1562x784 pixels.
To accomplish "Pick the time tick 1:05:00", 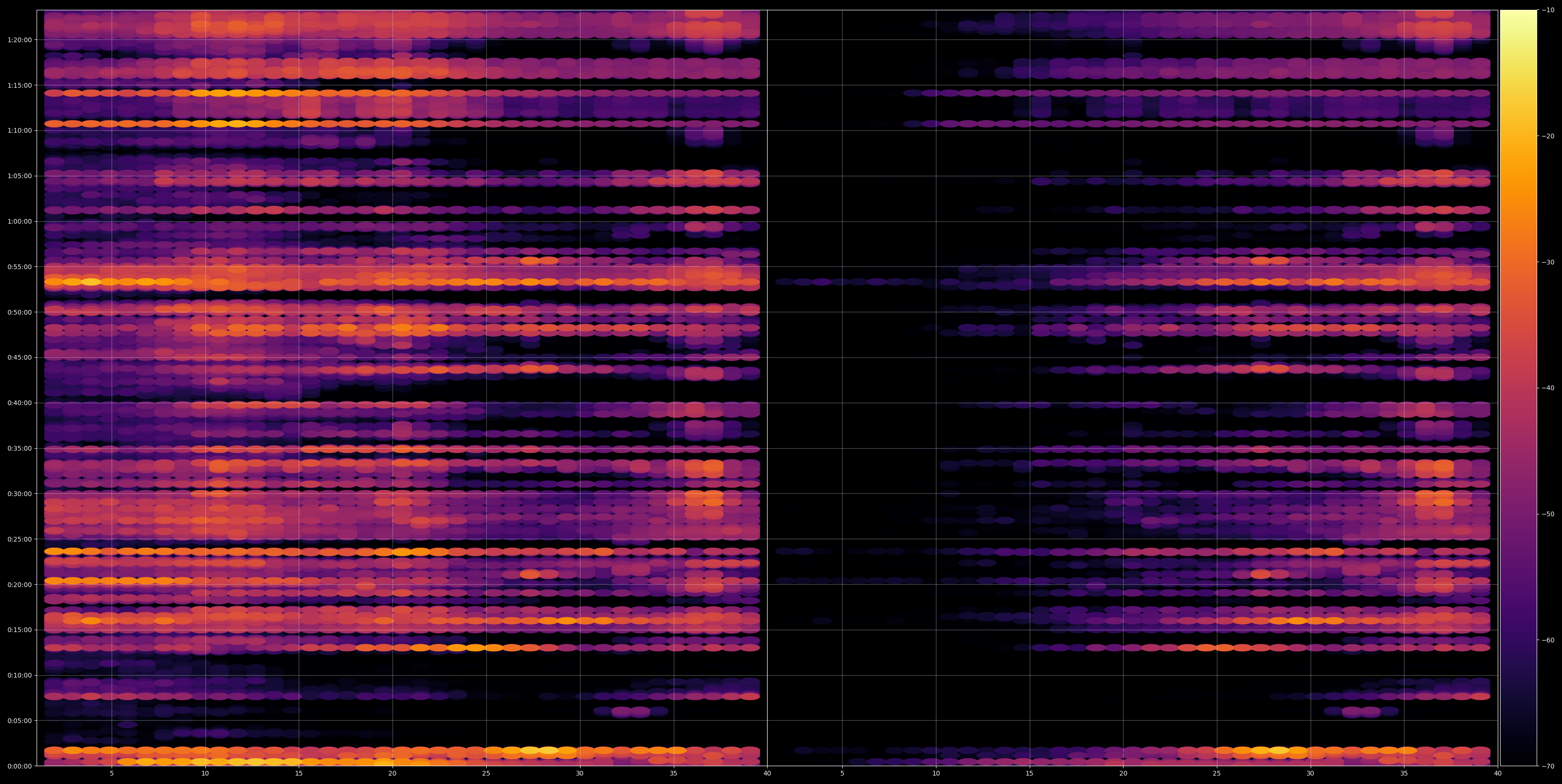I will 19,176.
